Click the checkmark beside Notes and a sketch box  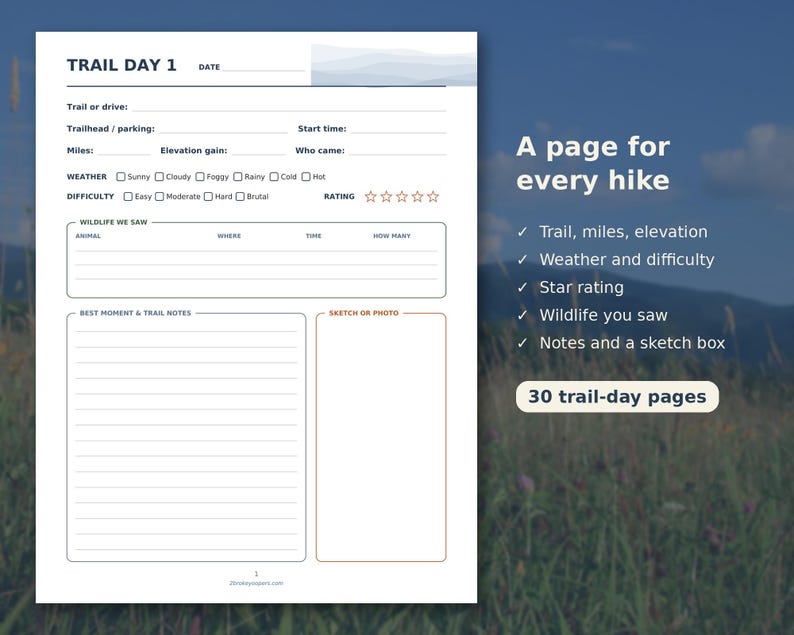[x=523, y=343]
